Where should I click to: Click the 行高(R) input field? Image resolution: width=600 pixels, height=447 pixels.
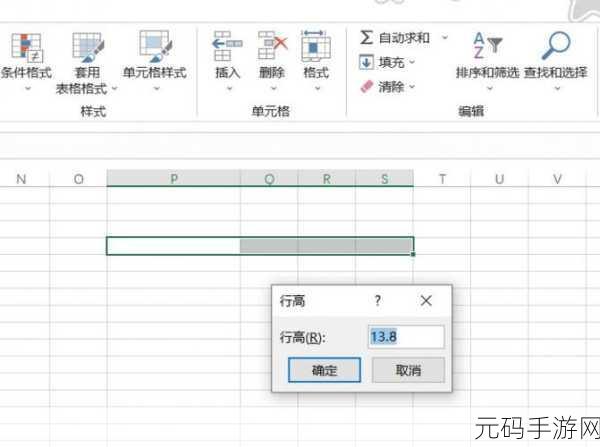coord(406,337)
